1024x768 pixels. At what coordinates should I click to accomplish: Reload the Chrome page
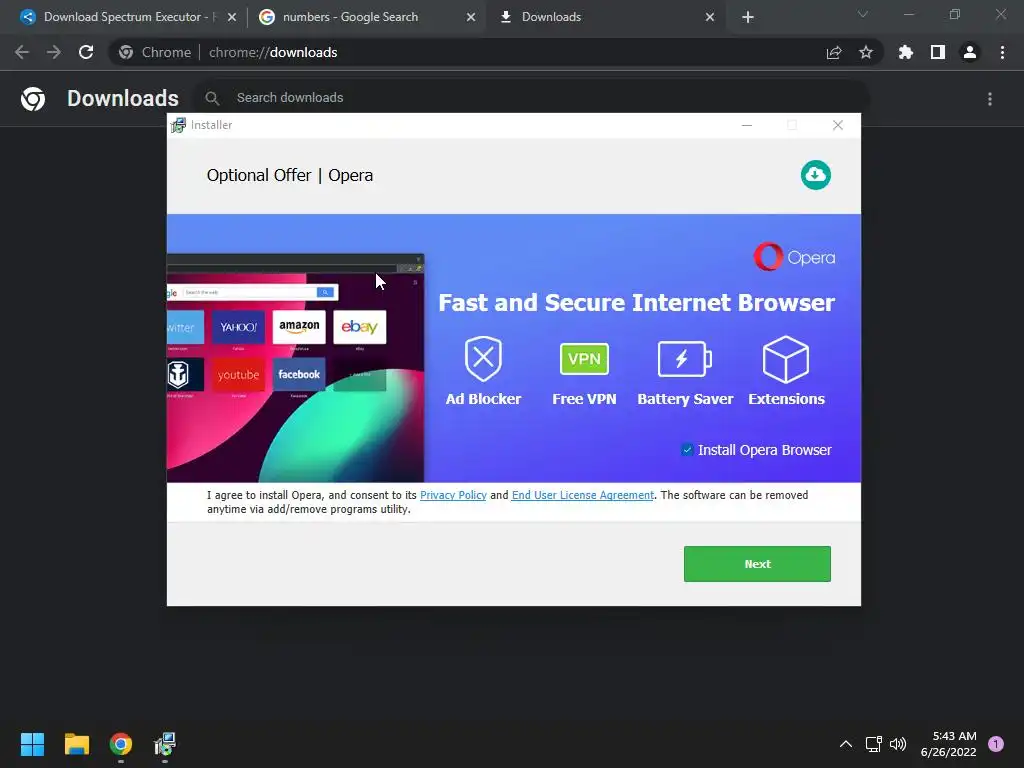coord(86,52)
